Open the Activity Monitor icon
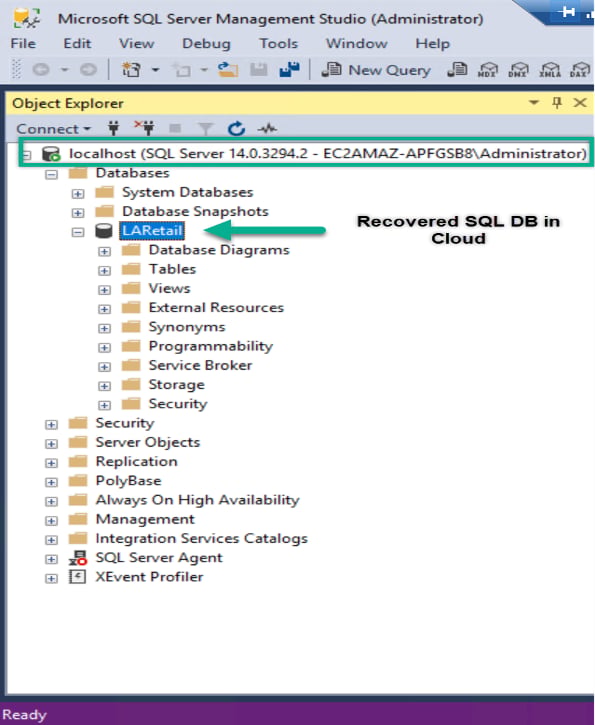This screenshot has height=725, width=595. (267, 129)
